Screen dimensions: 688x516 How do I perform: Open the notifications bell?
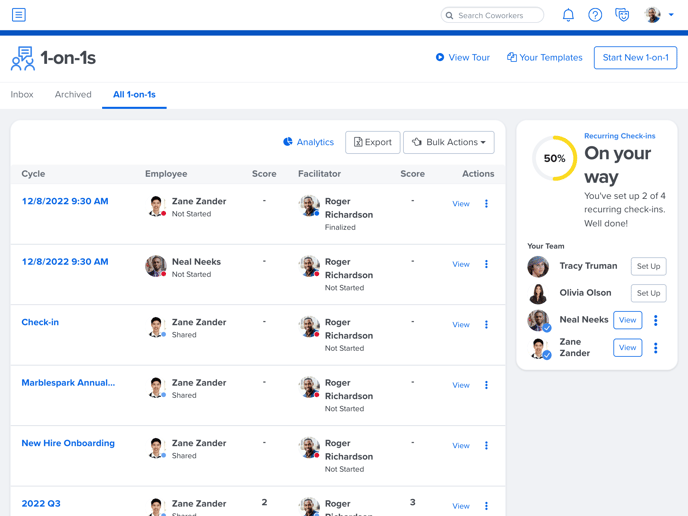[x=568, y=15]
